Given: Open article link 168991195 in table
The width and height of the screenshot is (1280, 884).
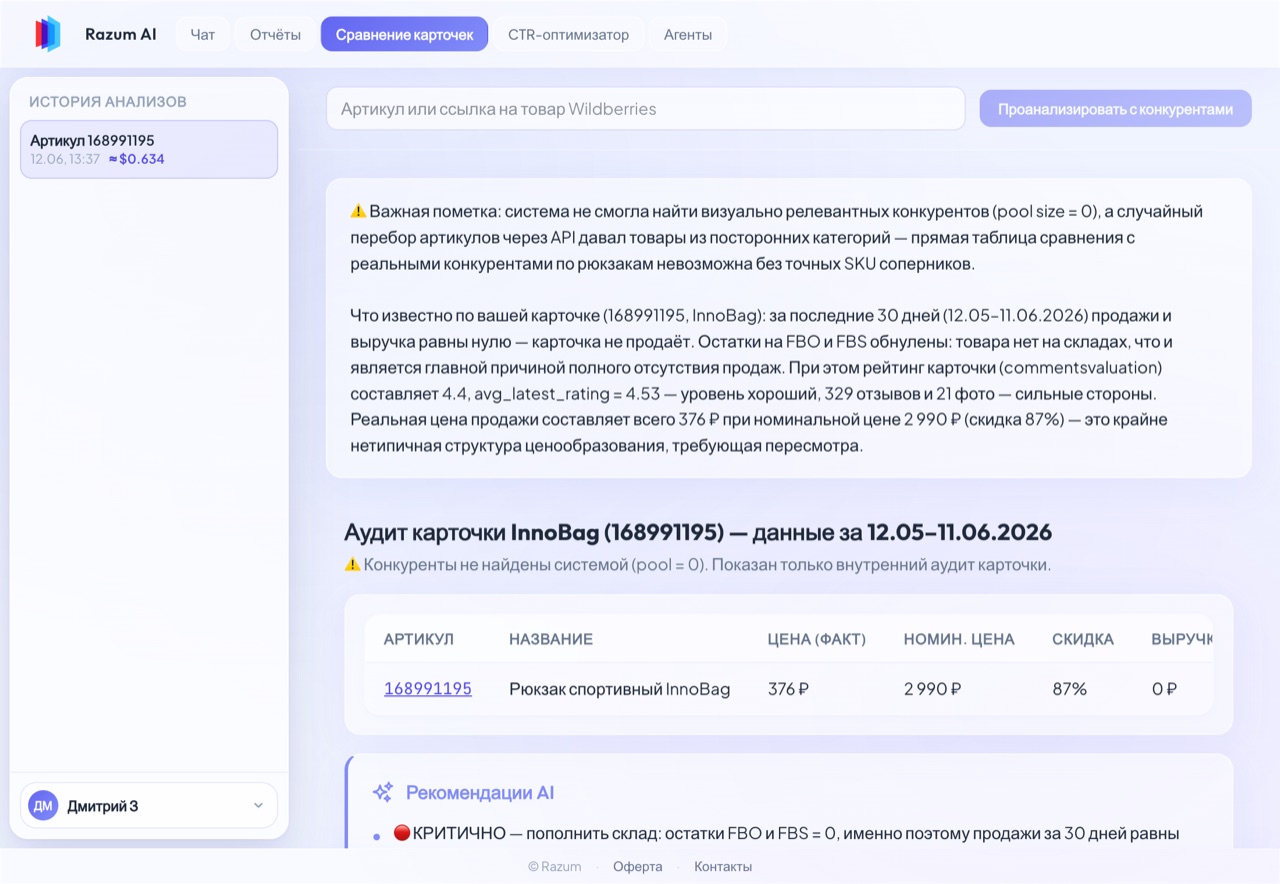Looking at the screenshot, I should click(x=428, y=688).
